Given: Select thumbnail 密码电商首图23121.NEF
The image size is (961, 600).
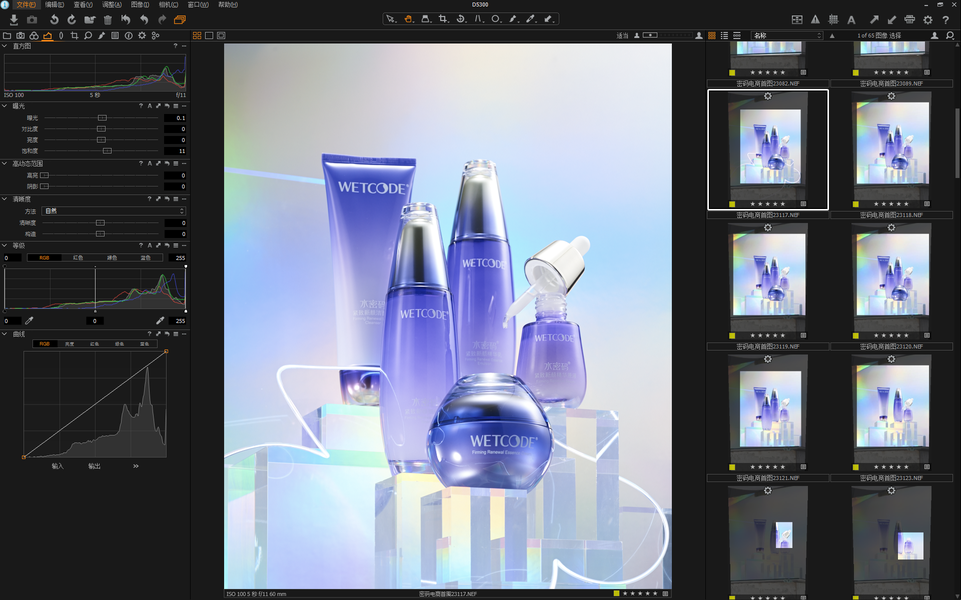Looking at the screenshot, I should click(768, 414).
